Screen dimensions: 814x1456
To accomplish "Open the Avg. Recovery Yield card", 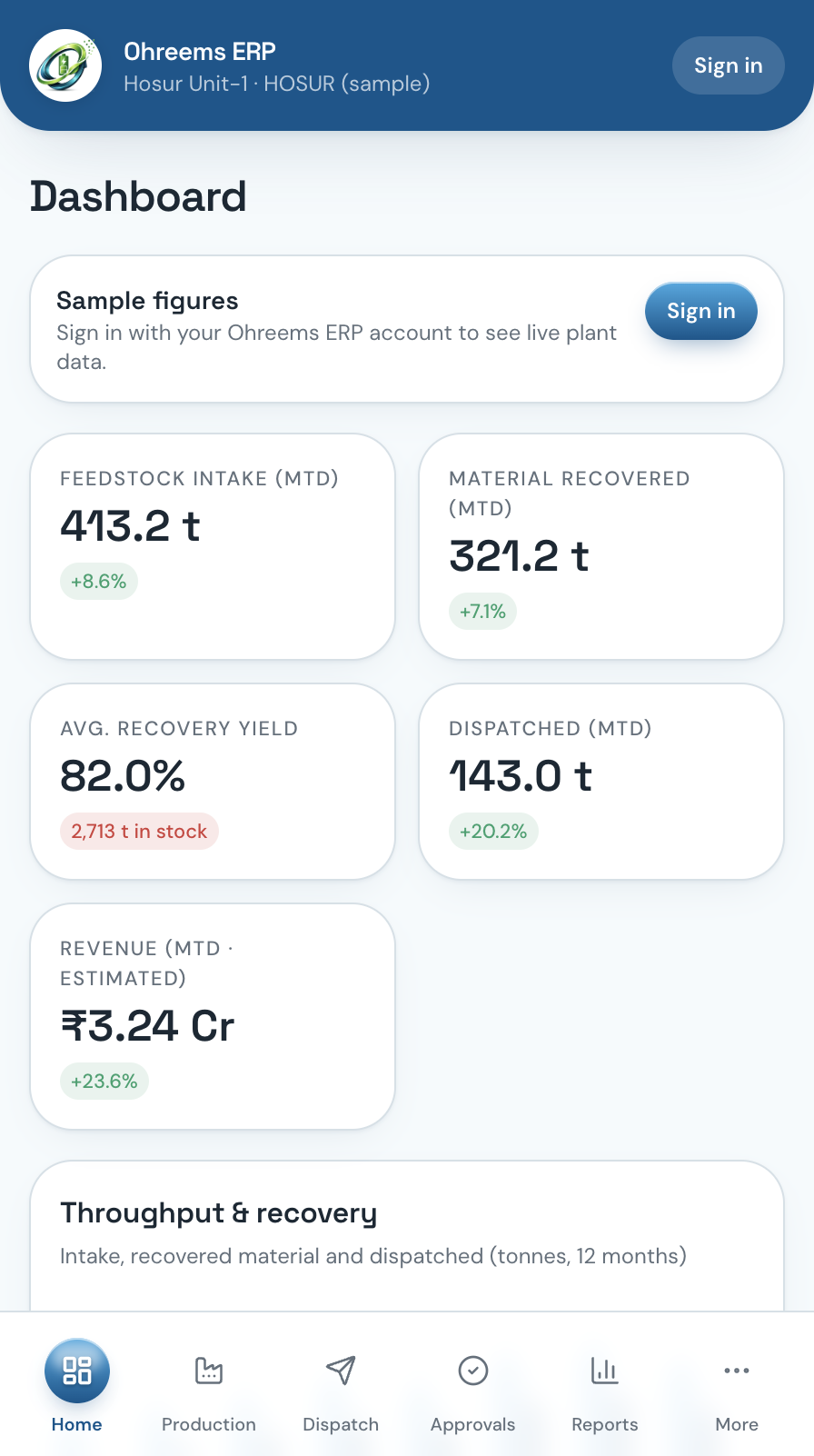I will pyautogui.click(x=213, y=782).
